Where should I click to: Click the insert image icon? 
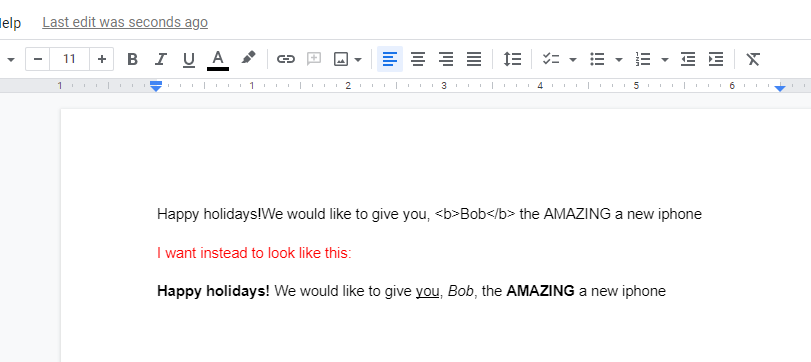tap(341, 59)
